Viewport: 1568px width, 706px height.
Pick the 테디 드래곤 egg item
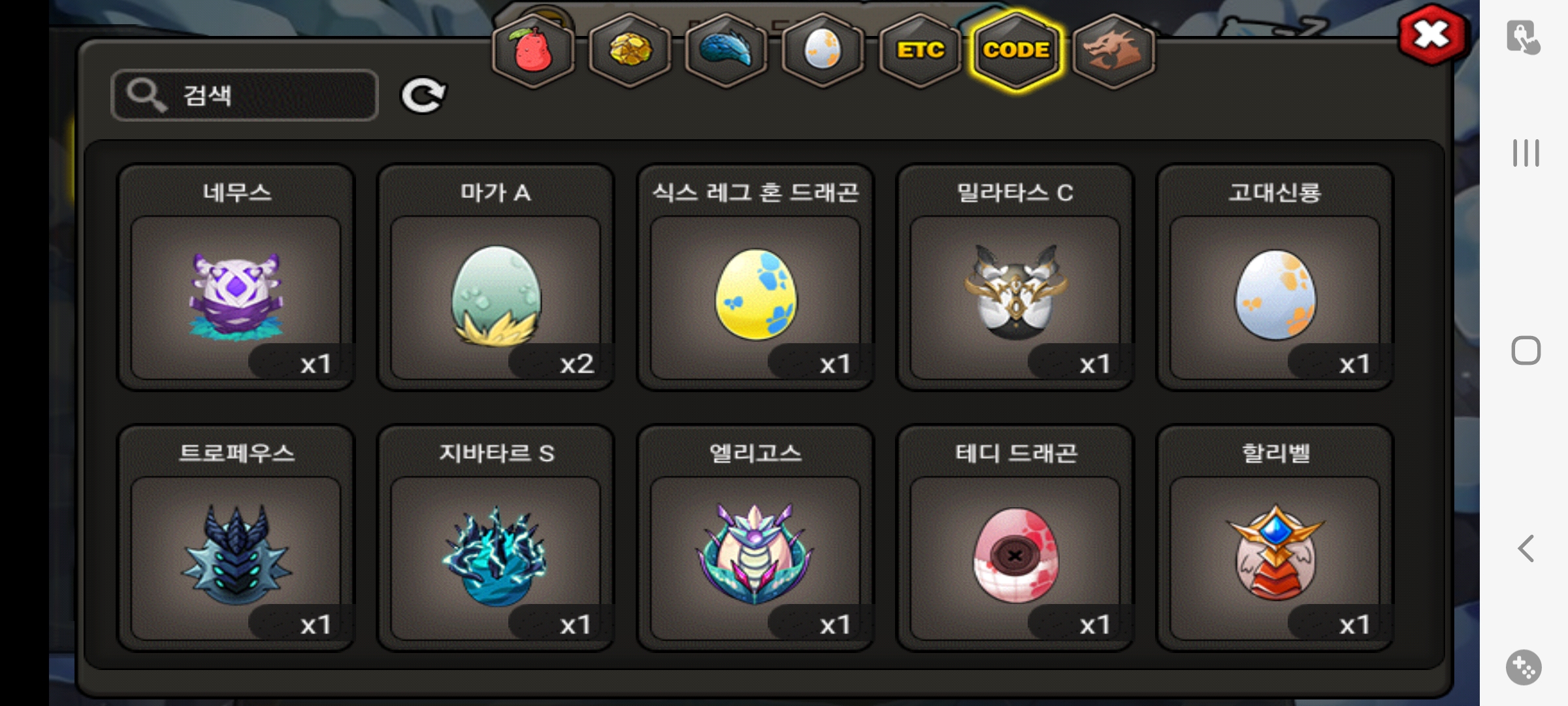point(1015,538)
